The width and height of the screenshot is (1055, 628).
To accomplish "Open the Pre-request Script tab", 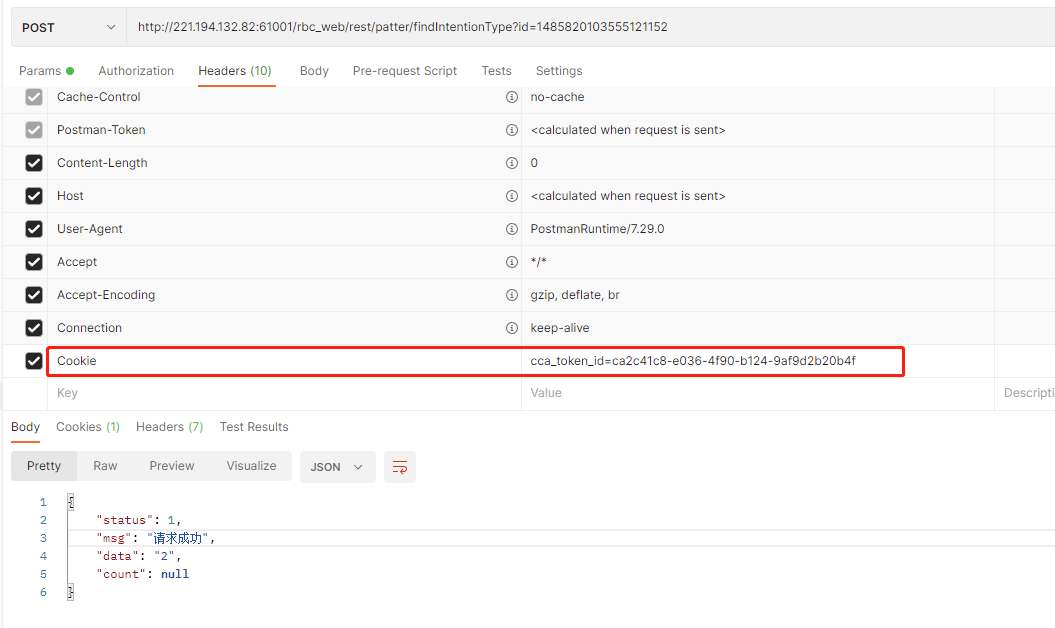I will pyautogui.click(x=404, y=71).
